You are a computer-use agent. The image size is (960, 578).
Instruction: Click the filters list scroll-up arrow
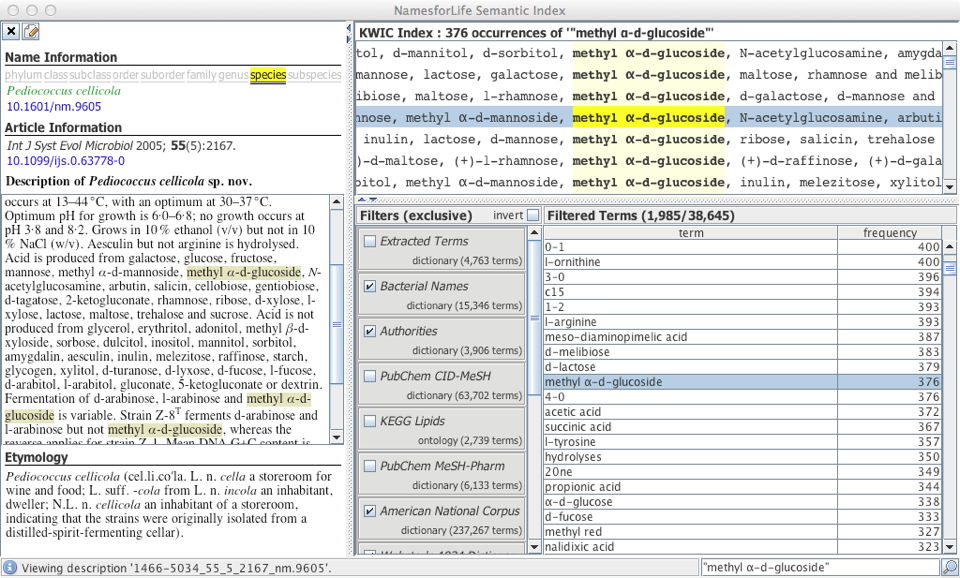(x=534, y=234)
